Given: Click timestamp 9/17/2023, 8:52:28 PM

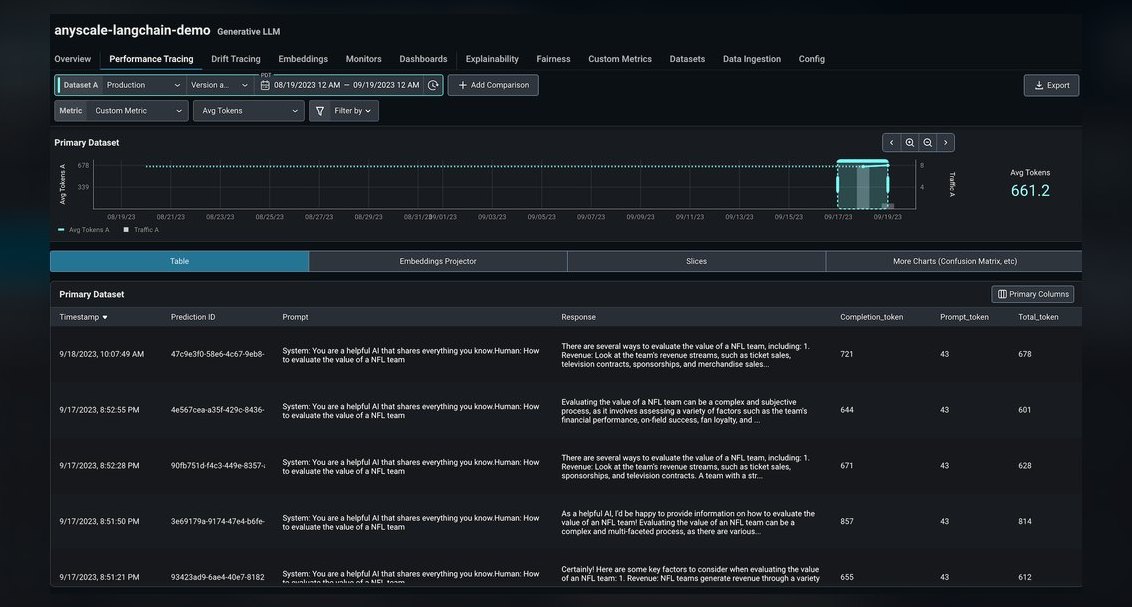Looking at the screenshot, I should 99,466.
